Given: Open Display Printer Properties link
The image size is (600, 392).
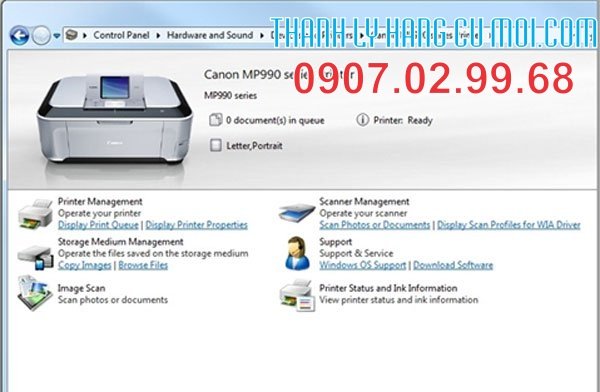Looking at the screenshot, I should point(196,225).
